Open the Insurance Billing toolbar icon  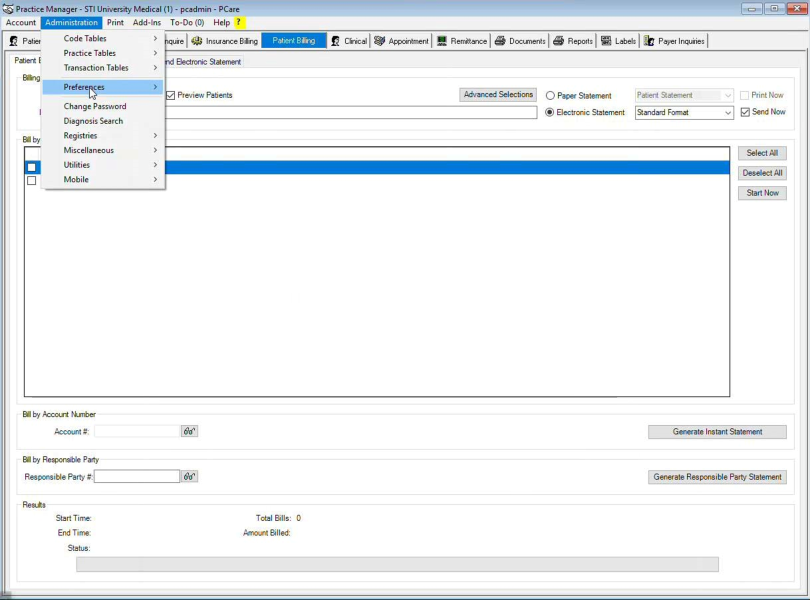click(197, 41)
